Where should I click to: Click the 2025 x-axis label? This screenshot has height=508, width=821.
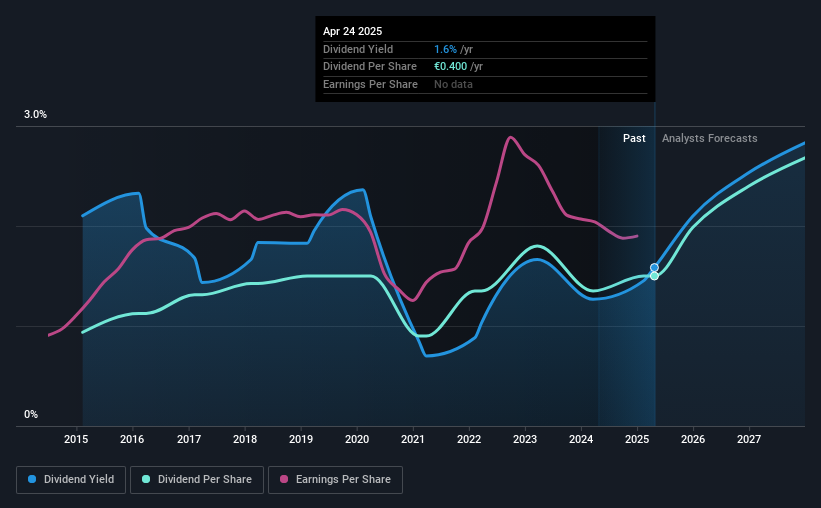637,439
